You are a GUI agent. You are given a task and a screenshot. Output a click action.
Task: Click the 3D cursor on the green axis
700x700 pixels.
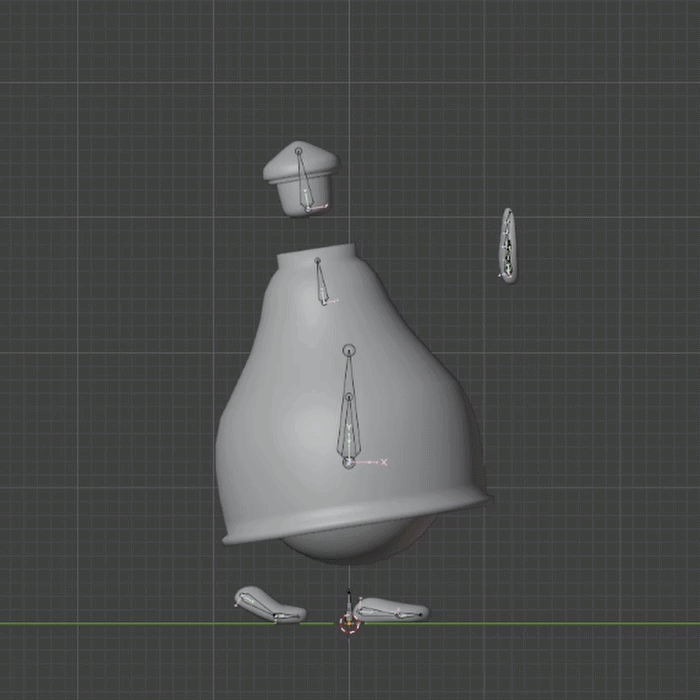pyautogui.click(x=350, y=624)
